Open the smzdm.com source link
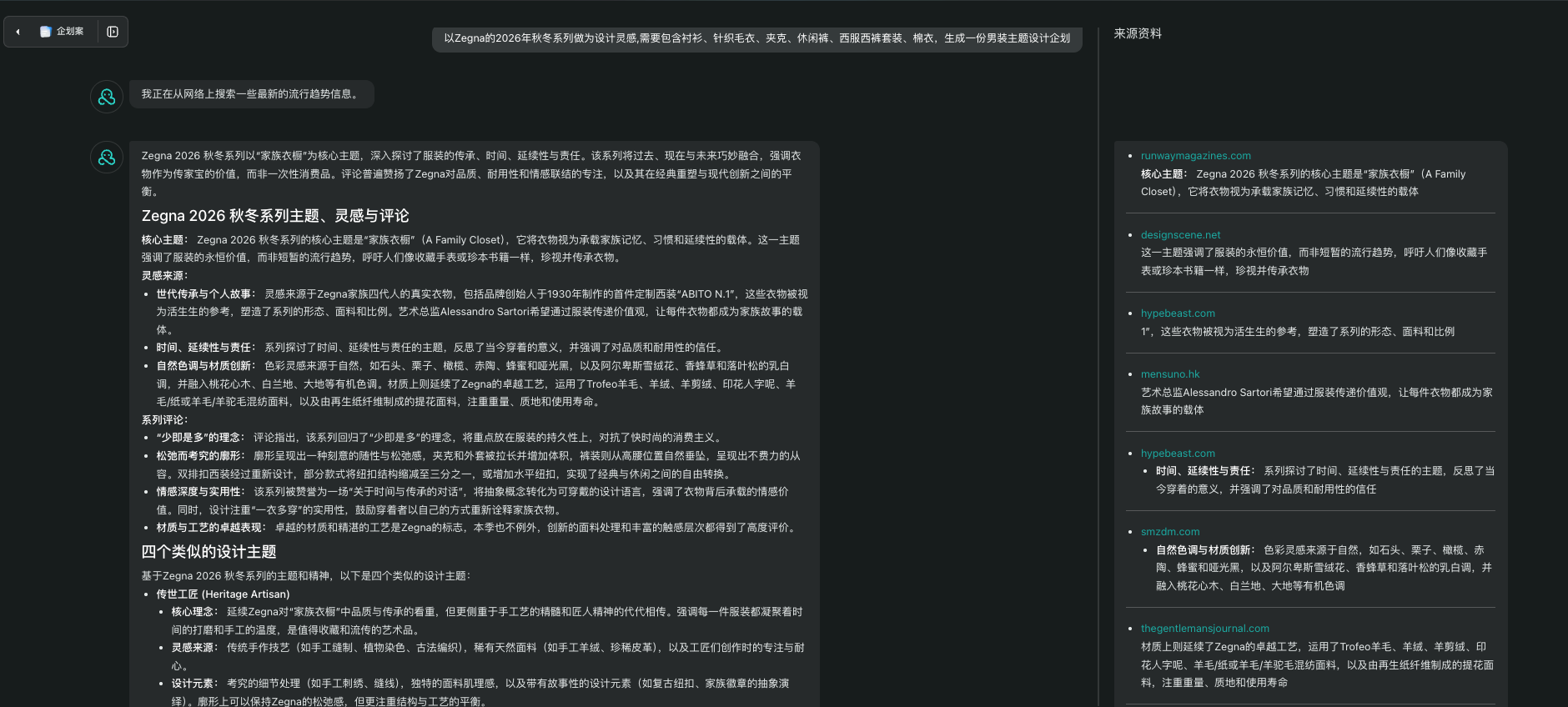The width and height of the screenshot is (1568, 707). [1170, 532]
